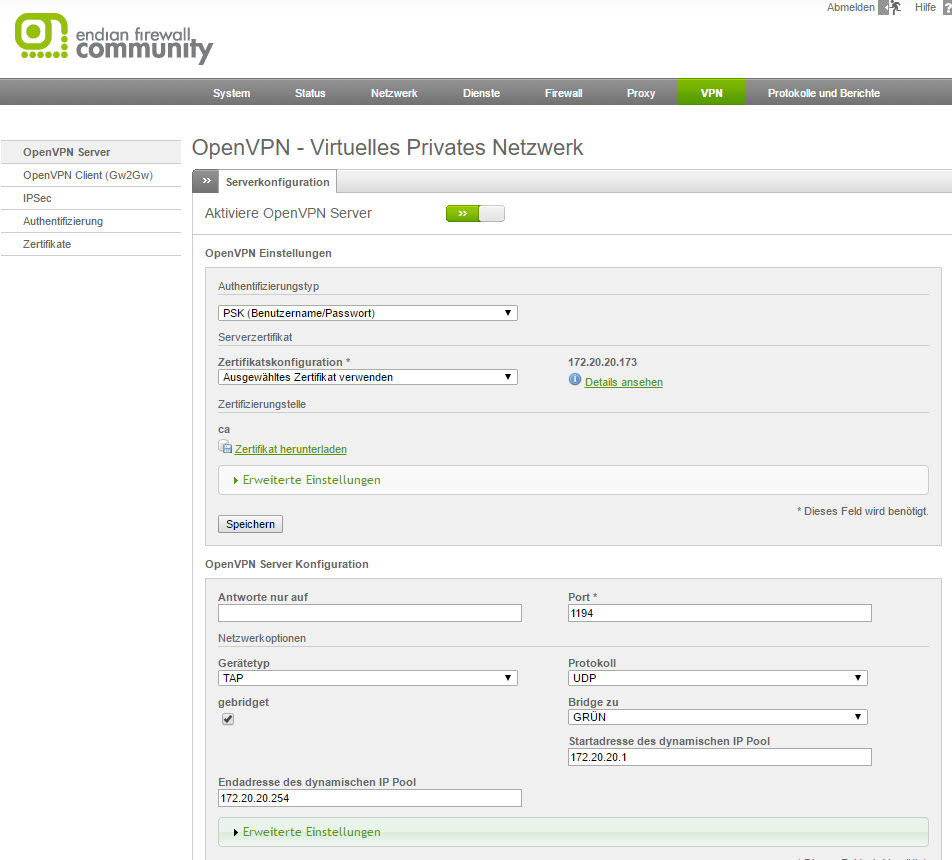Open the Zertifikat herunterladen link
952x860 pixels.
coord(291,450)
